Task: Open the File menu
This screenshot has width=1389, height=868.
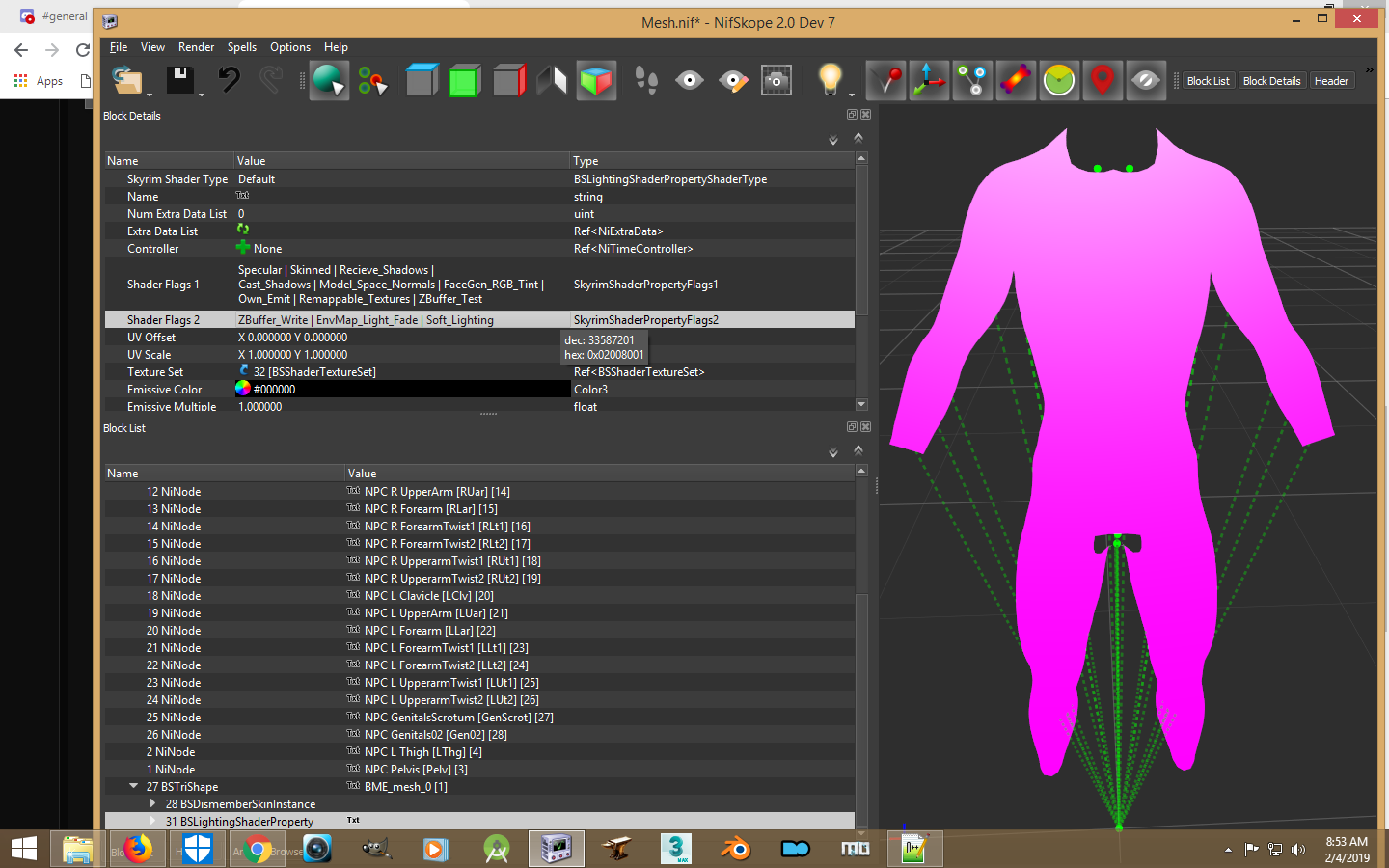Action: 119,47
